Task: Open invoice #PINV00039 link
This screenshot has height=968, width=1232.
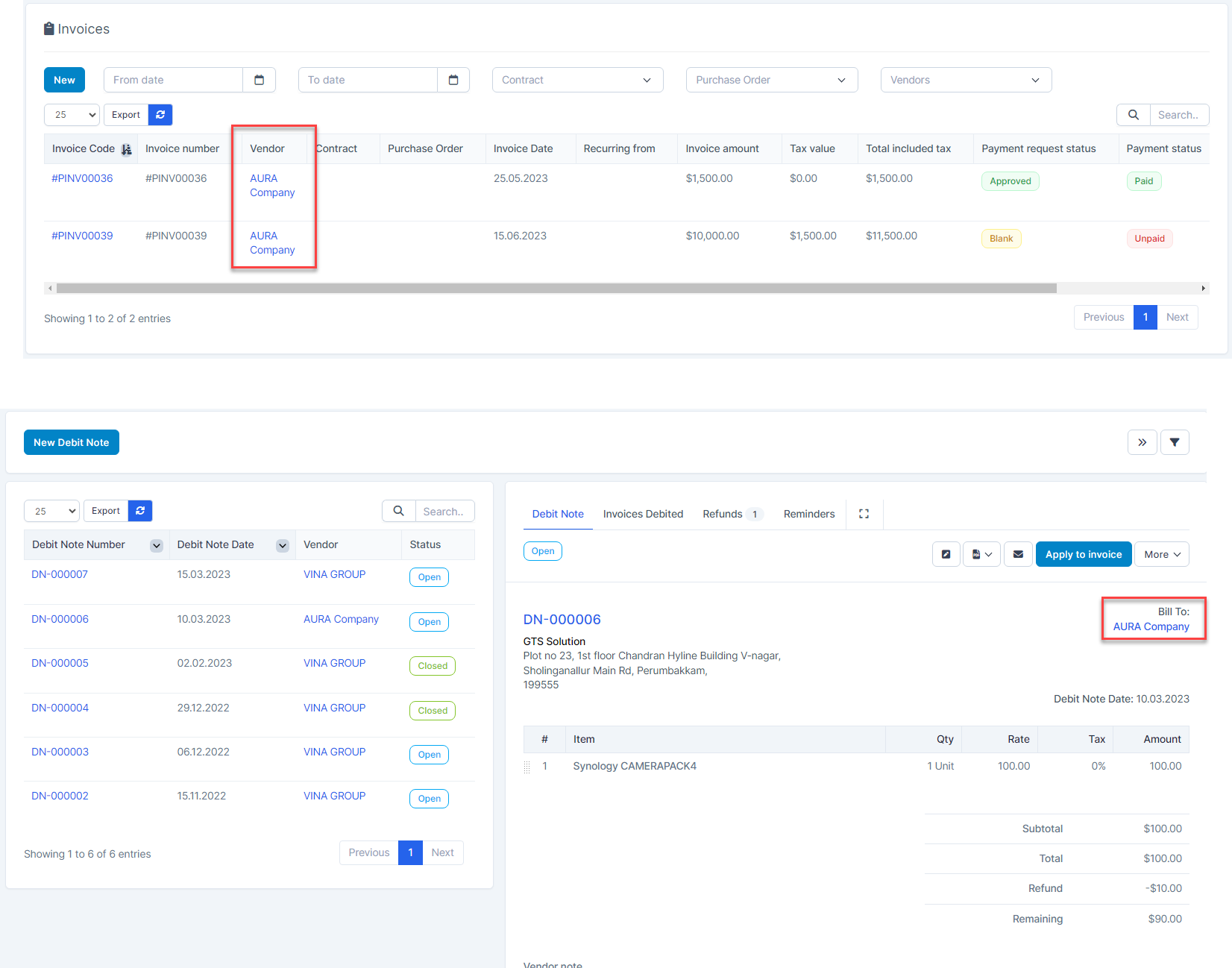Action: pos(82,236)
